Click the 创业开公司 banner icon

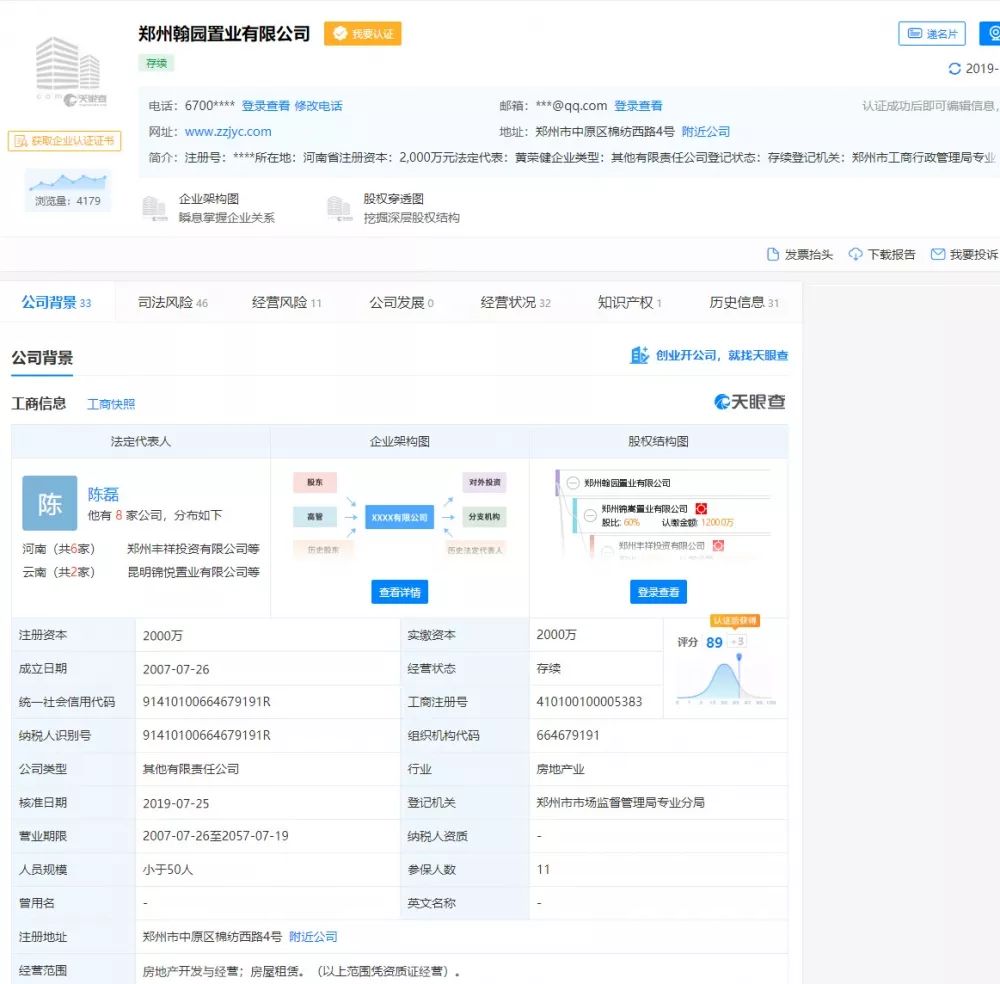click(x=639, y=355)
